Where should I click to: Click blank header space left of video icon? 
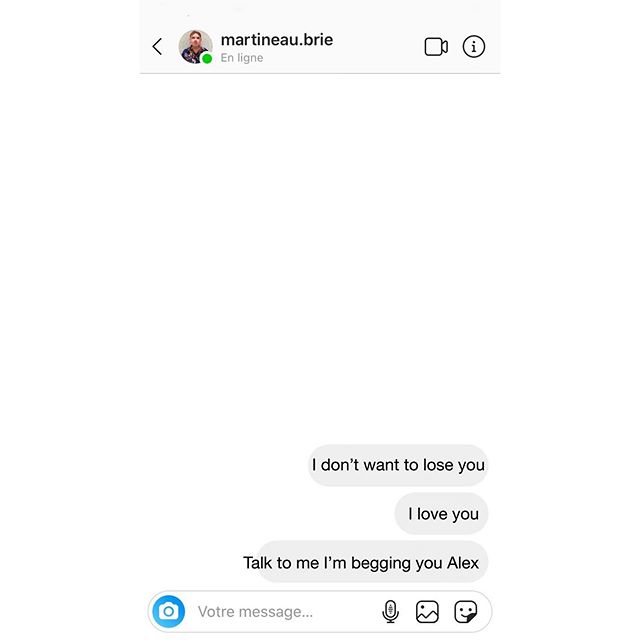378,47
